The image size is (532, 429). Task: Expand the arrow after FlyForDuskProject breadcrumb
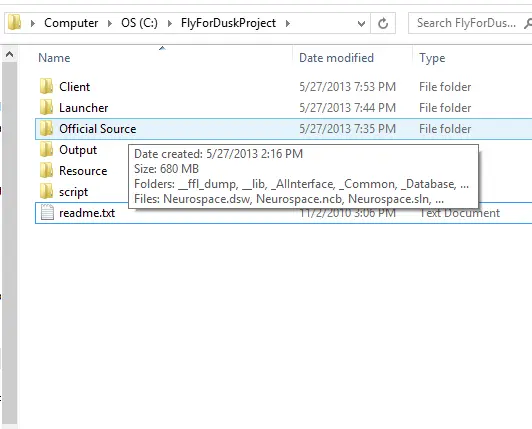tap(288, 23)
